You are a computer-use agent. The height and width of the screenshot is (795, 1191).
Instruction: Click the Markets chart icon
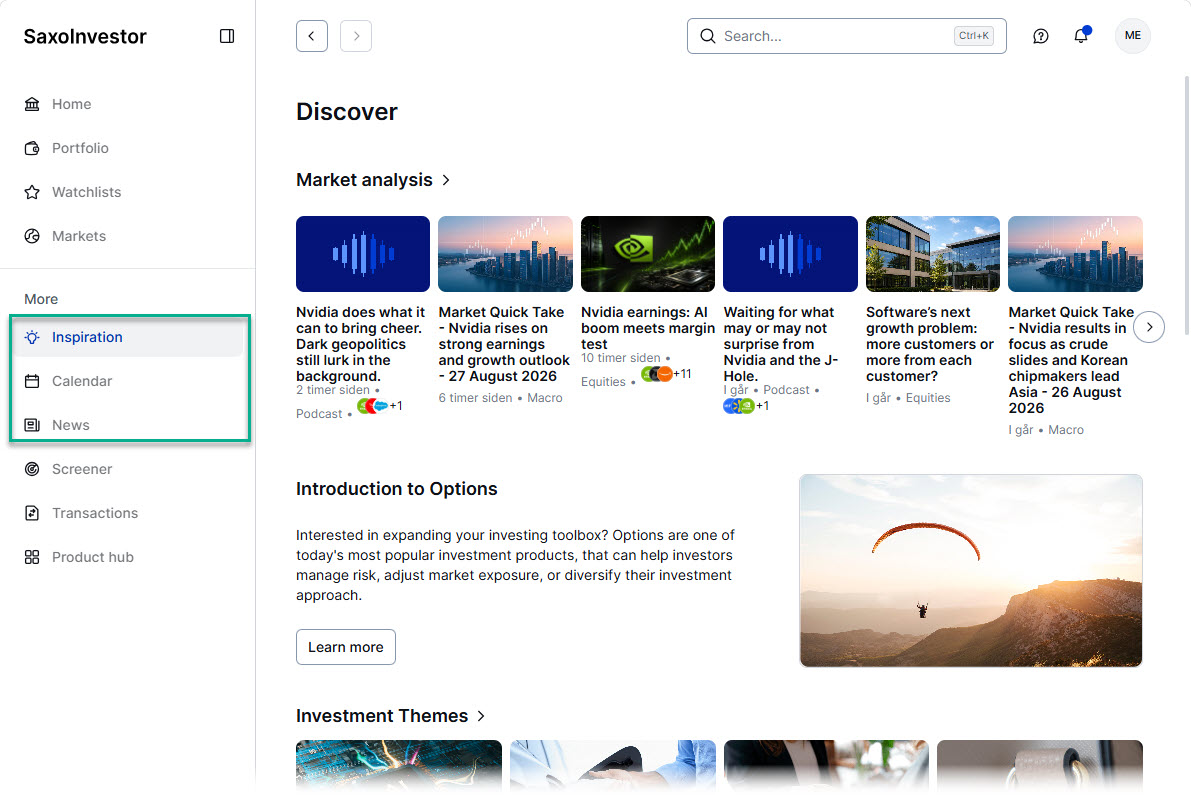(x=32, y=236)
